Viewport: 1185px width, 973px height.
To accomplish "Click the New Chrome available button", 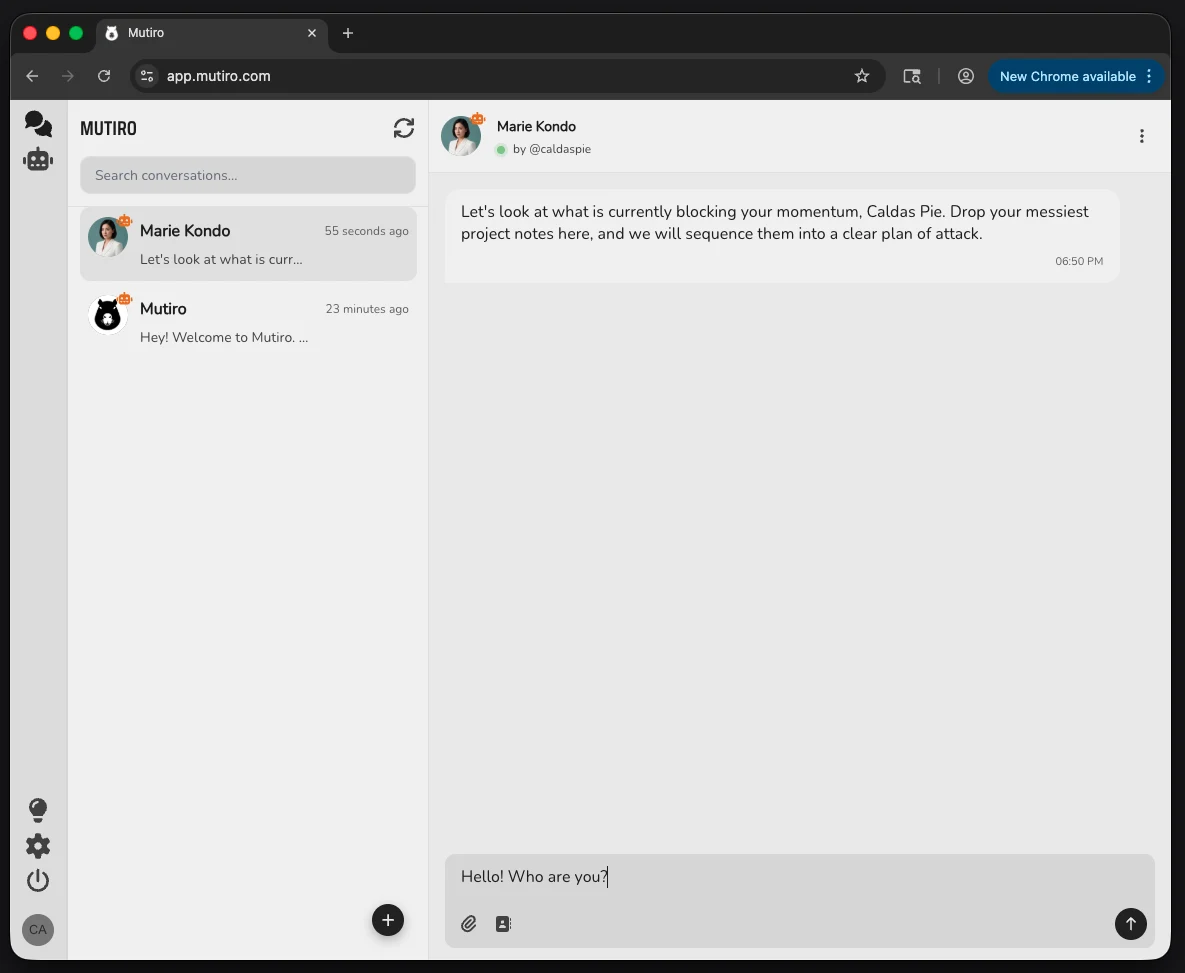I will (1067, 76).
